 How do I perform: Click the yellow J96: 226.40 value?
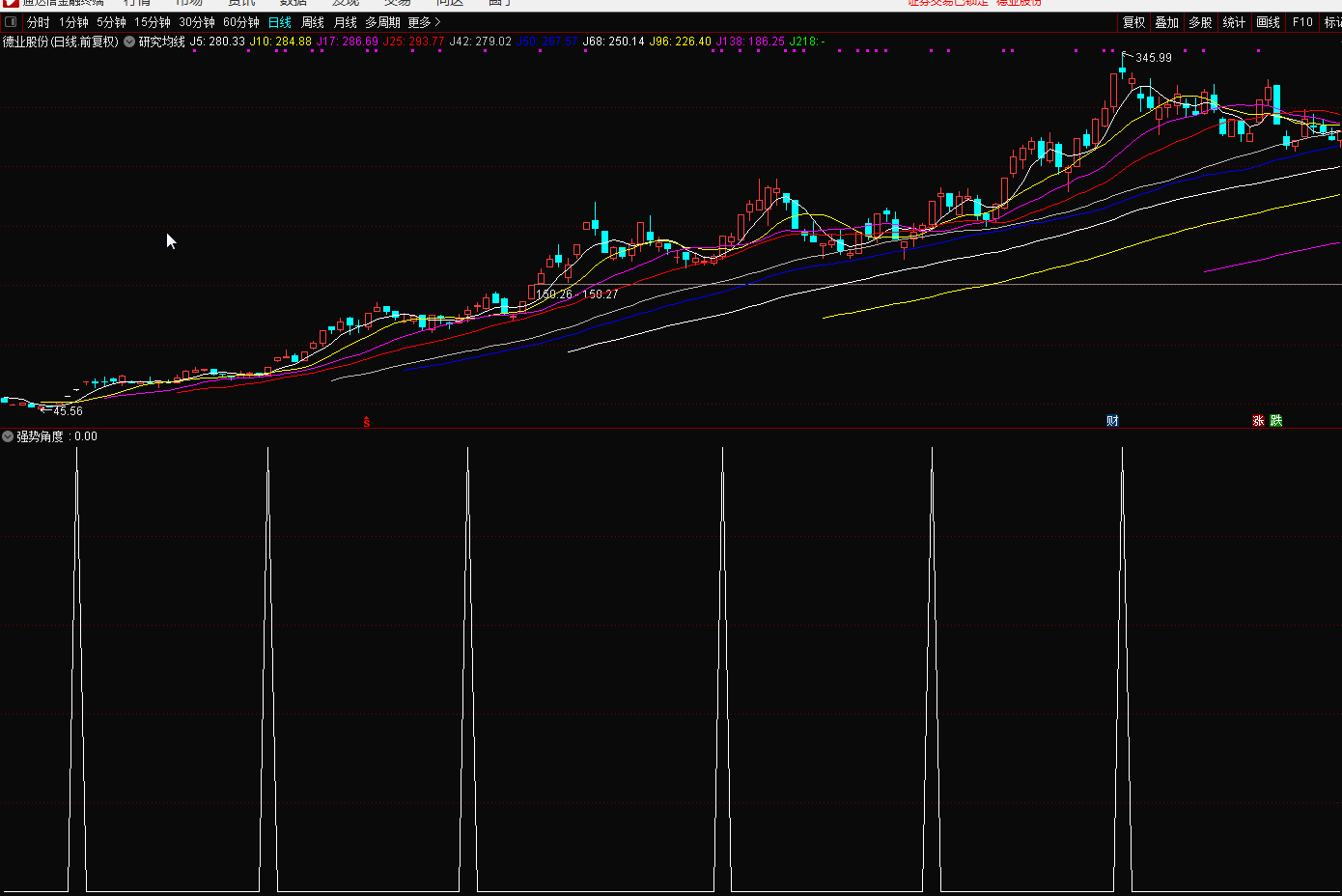680,42
